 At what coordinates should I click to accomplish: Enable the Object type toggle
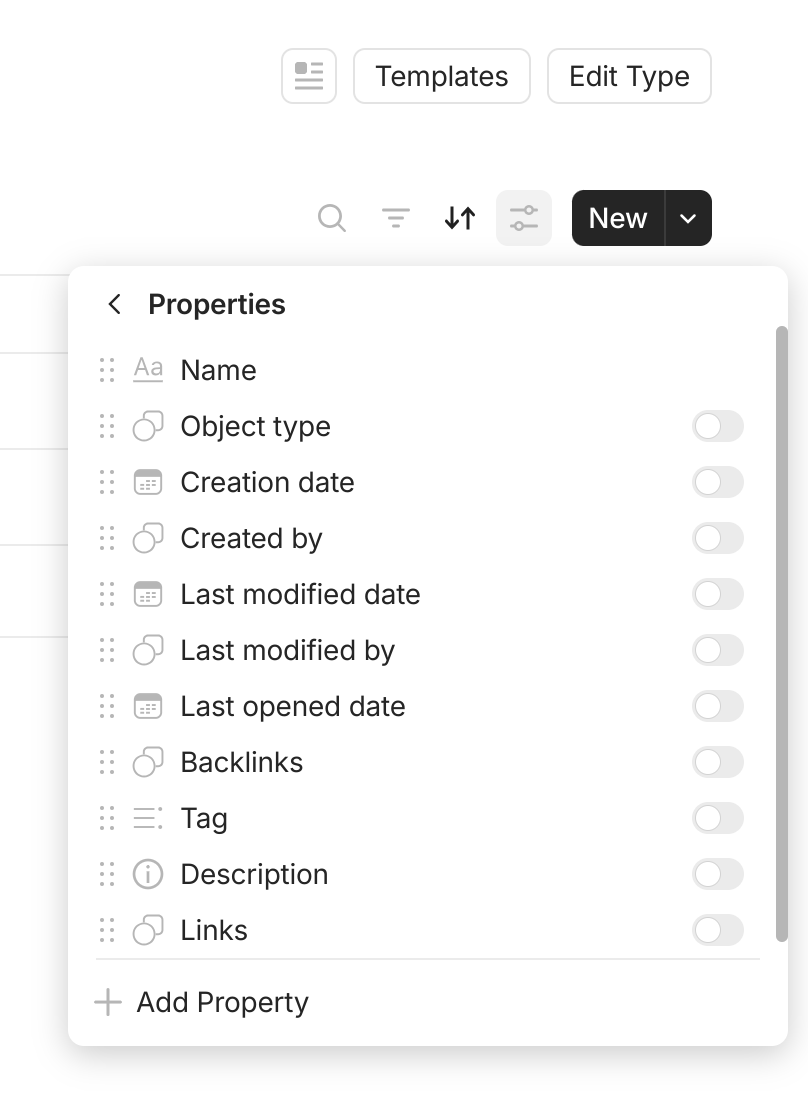tap(717, 427)
